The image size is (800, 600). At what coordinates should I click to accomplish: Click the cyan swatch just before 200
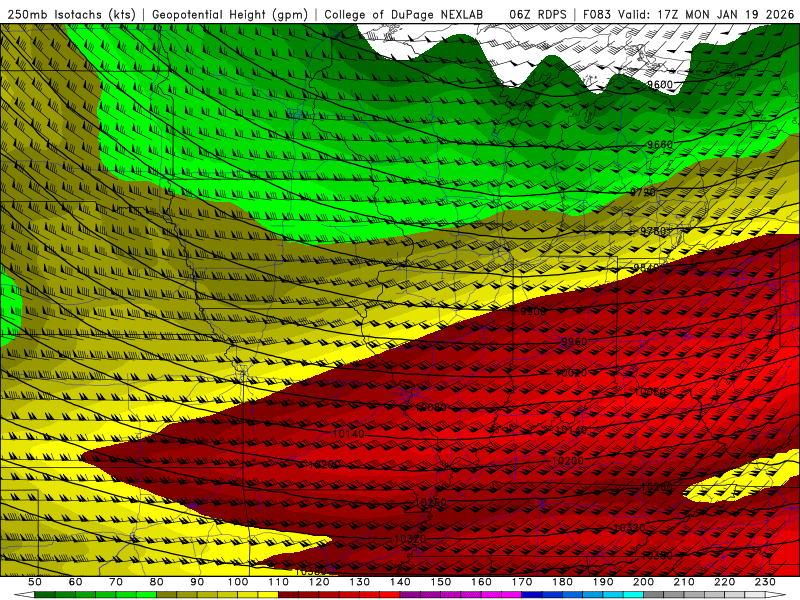[634, 595]
